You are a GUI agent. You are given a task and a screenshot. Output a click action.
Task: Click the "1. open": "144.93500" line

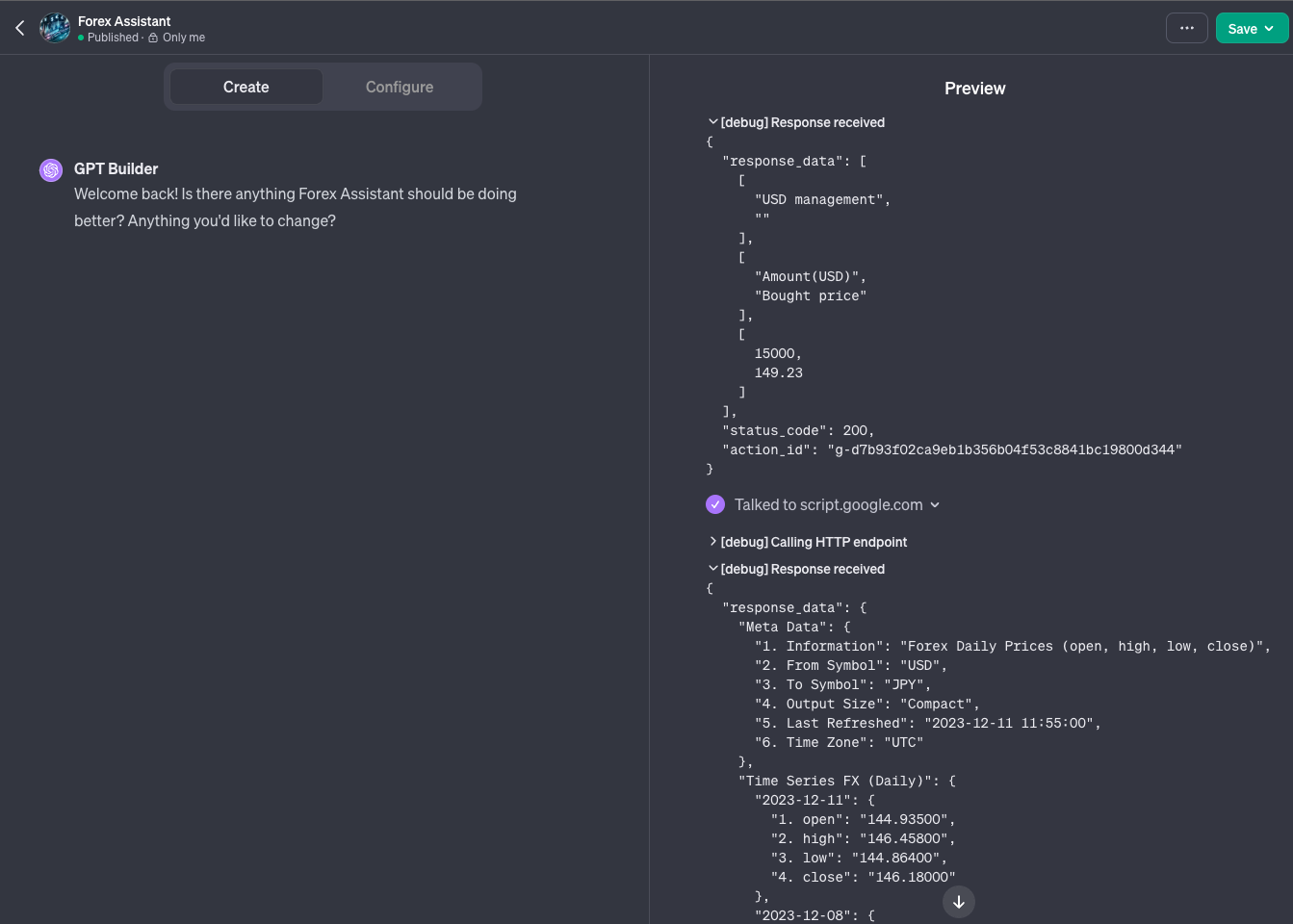[x=864, y=819]
